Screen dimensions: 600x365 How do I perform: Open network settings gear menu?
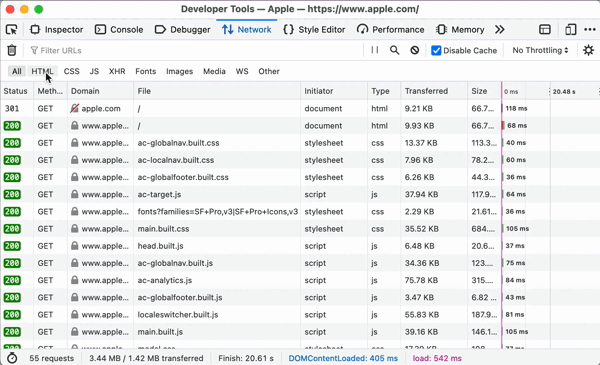pyautogui.click(x=589, y=50)
